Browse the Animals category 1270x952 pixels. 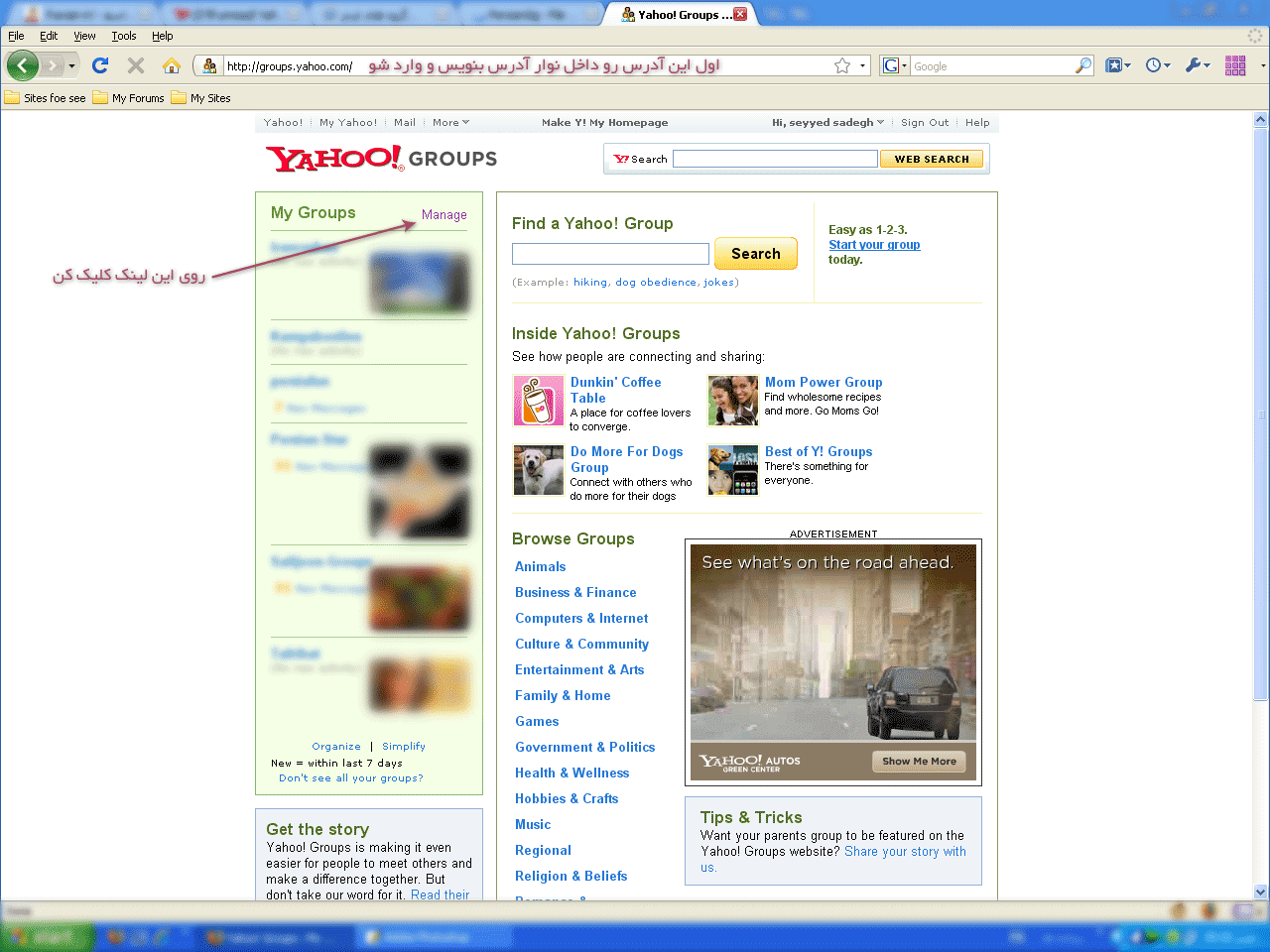540,566
